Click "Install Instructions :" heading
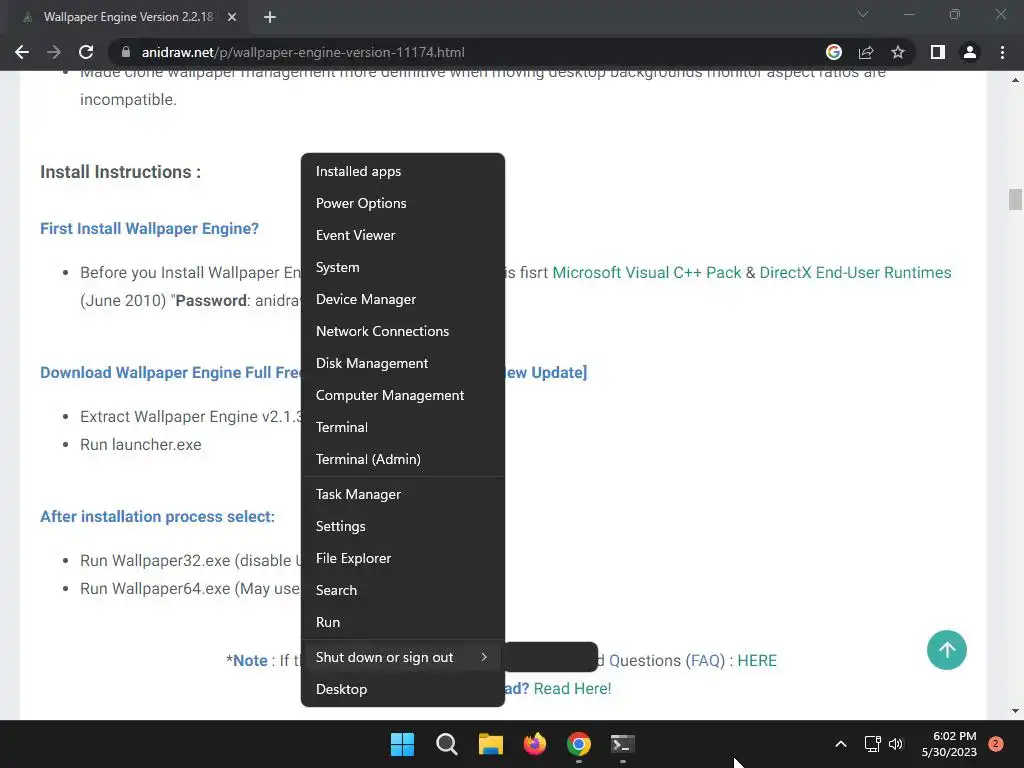Viewport: 1024px width, 768px height. [120, 172]
